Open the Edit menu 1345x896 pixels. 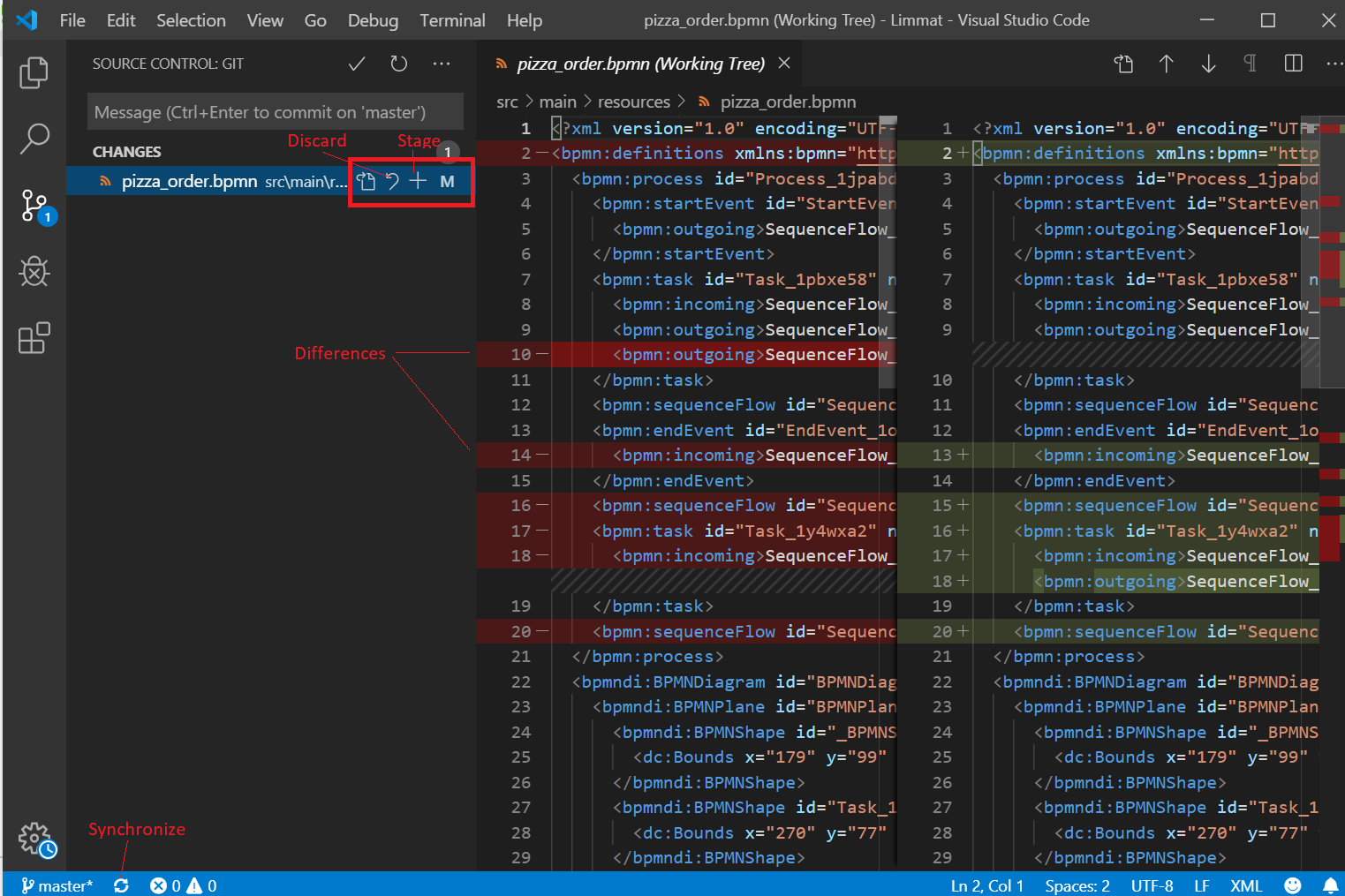[121, 20]
